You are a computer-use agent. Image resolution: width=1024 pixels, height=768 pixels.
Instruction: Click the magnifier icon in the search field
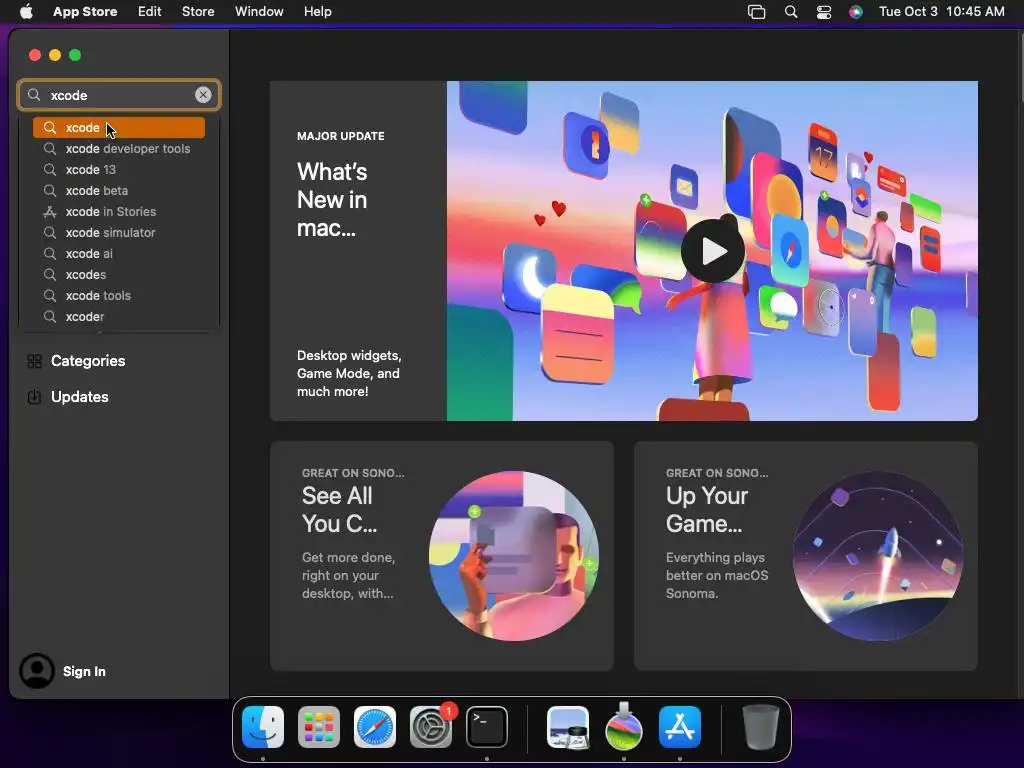(x=34, y=95)
